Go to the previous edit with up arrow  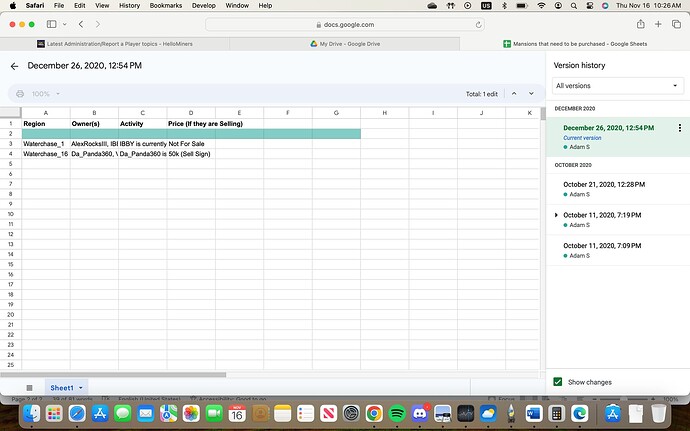click(x=514, y=94)
